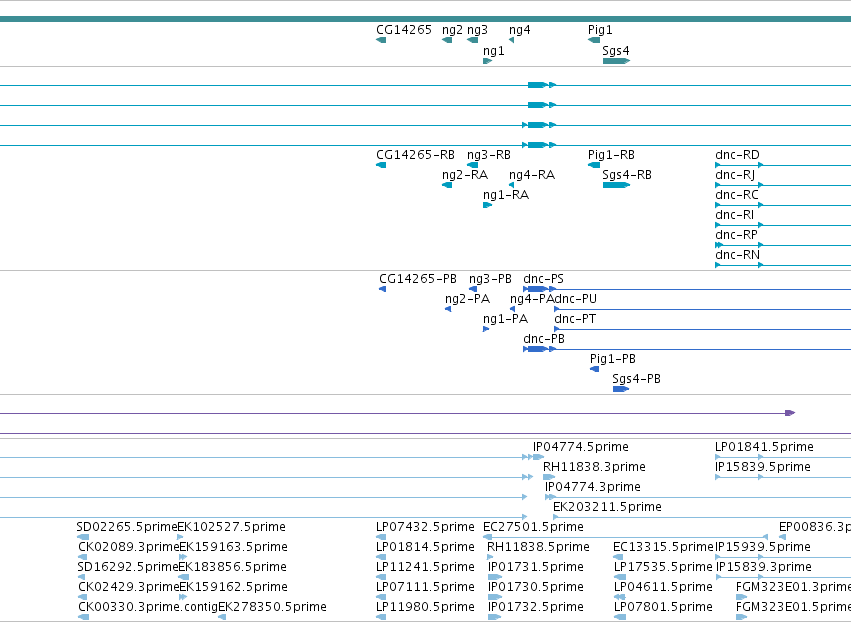Image resolution: width=851 pixels, height=622 pixels.
Task: Select the CG14265 gene glyph
Action: tap(381, 40)
